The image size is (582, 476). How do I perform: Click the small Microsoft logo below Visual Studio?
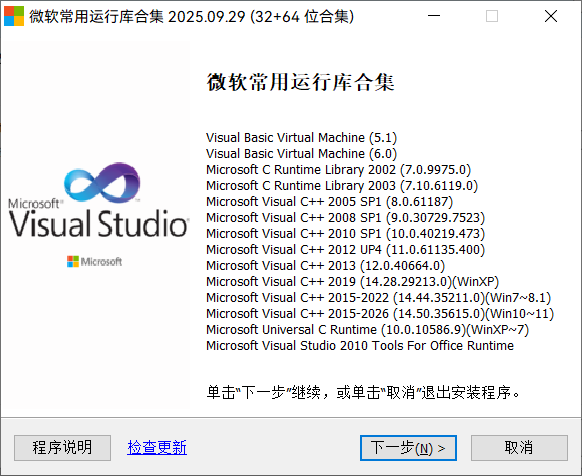pyautogui.click(x=94, y=261)
